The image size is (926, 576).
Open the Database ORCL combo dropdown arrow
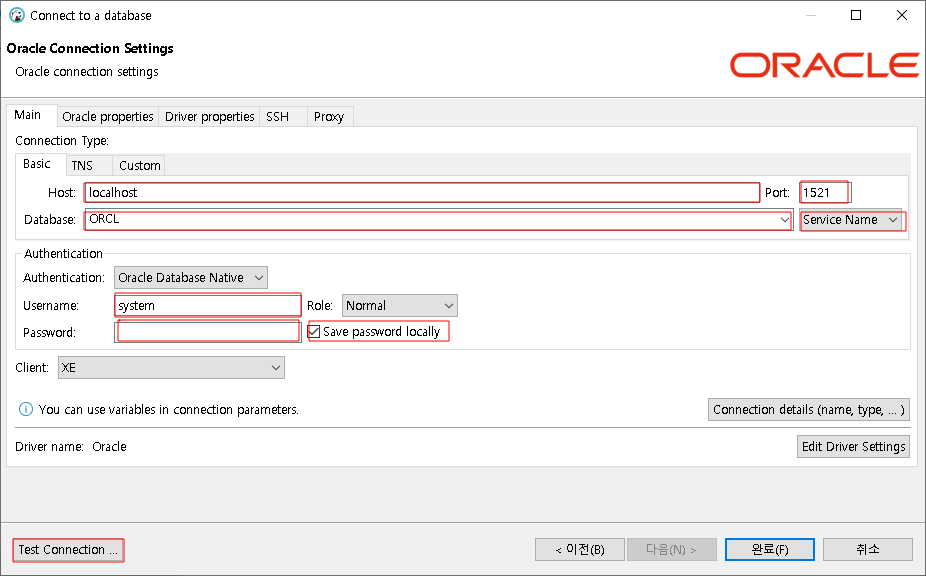click(x=784, y=220)
